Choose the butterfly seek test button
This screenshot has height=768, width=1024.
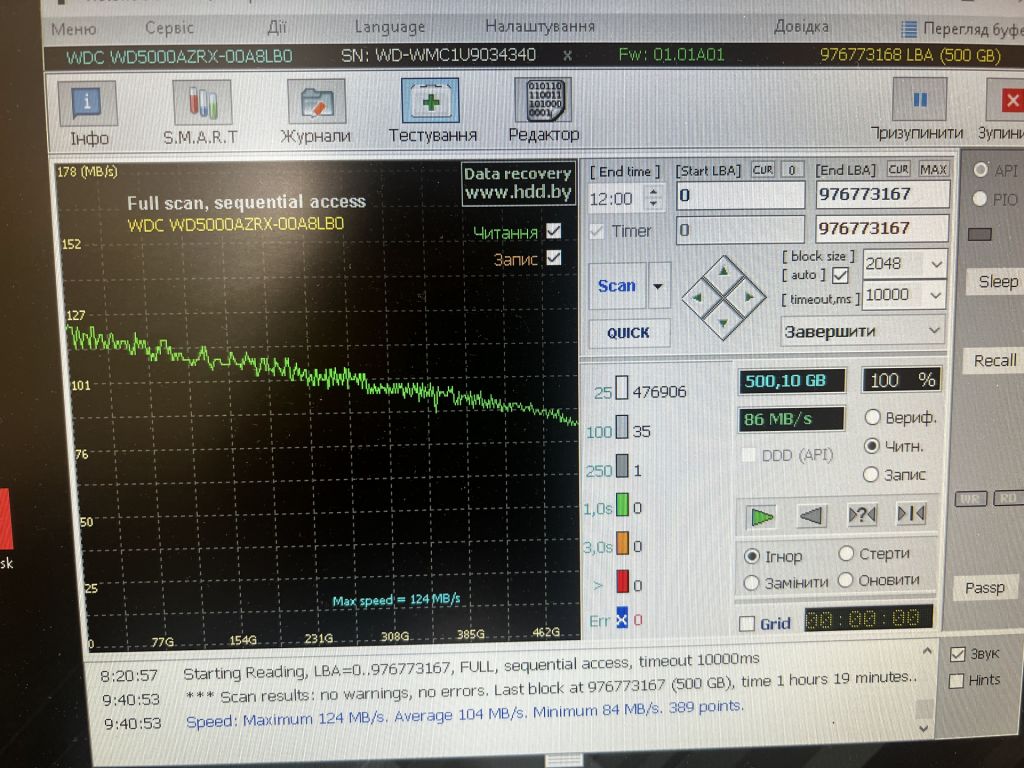(911, 514)
